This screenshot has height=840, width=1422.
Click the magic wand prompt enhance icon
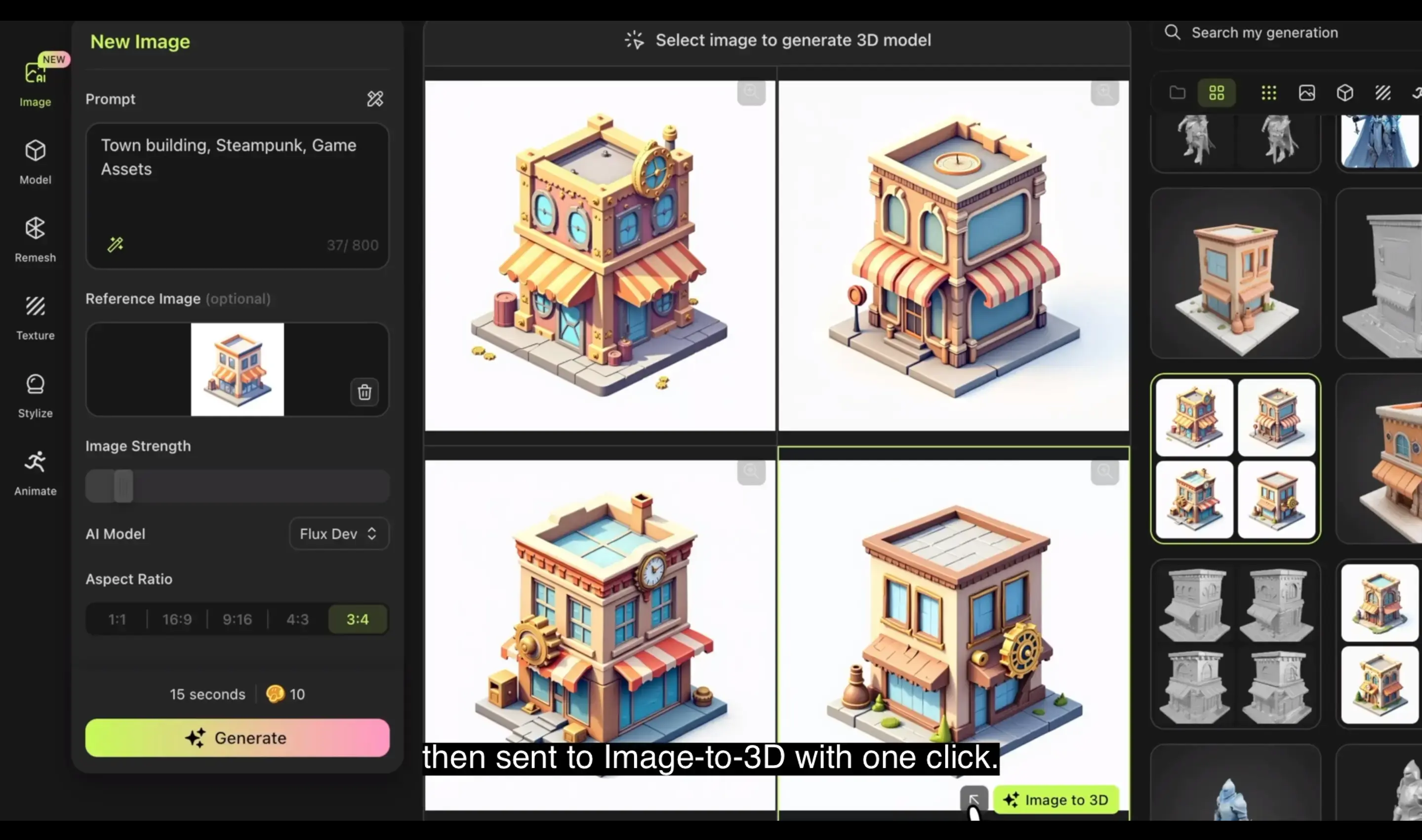(116, 244)
